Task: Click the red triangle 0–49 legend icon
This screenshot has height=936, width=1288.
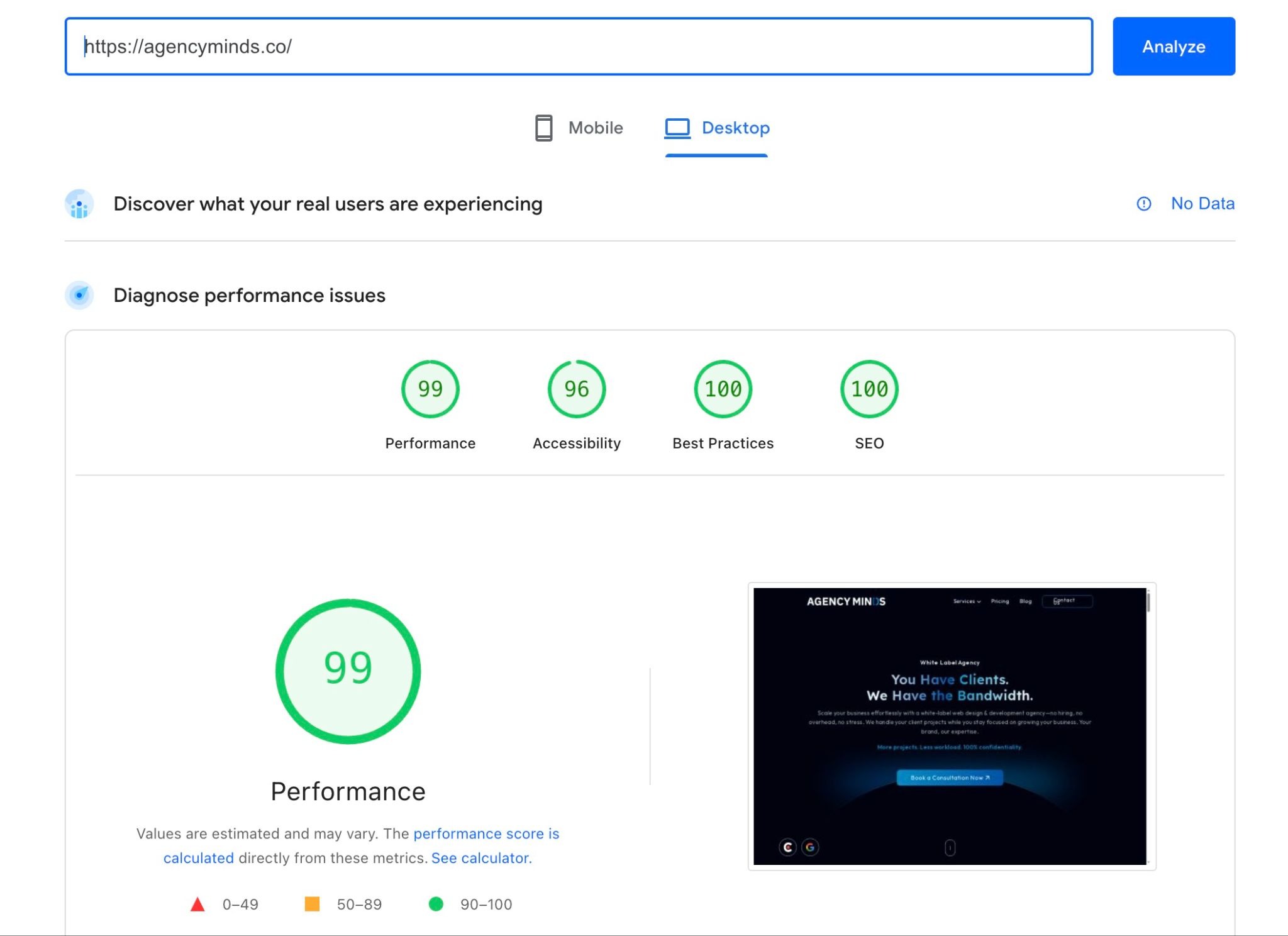Action: tap(197, 905)
